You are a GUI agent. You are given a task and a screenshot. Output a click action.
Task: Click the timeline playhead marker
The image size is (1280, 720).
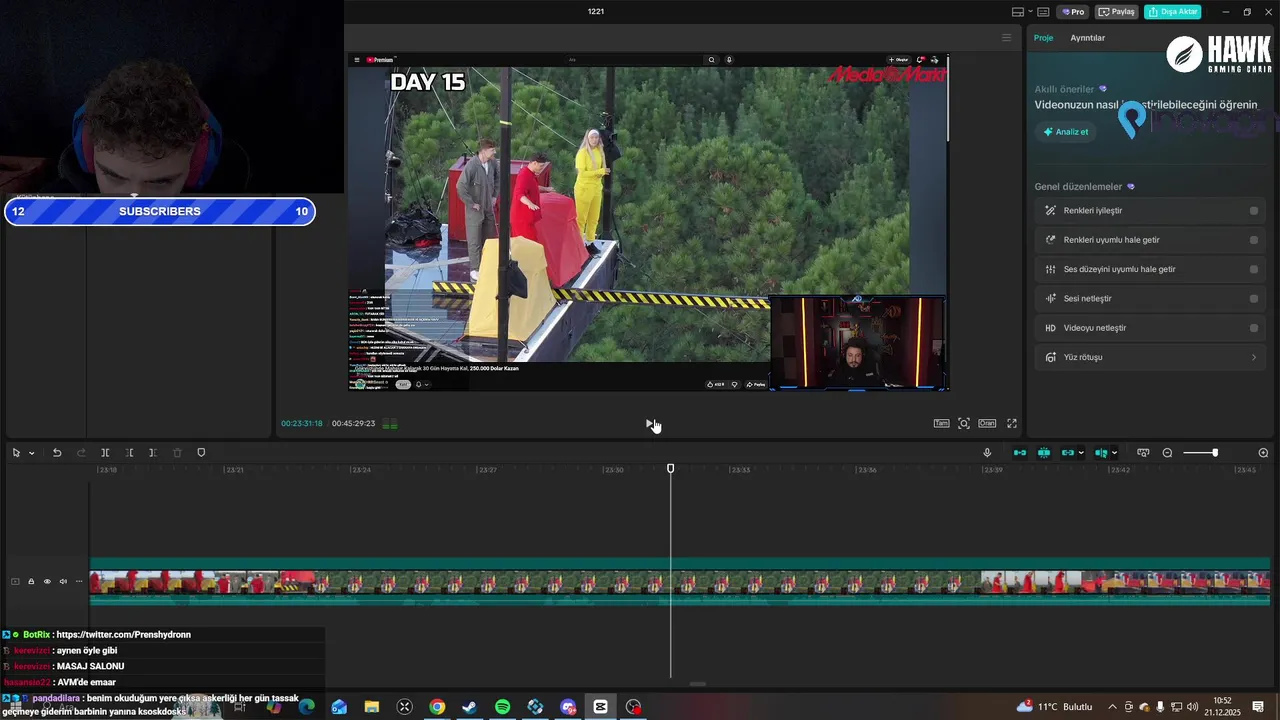[670, 468]
